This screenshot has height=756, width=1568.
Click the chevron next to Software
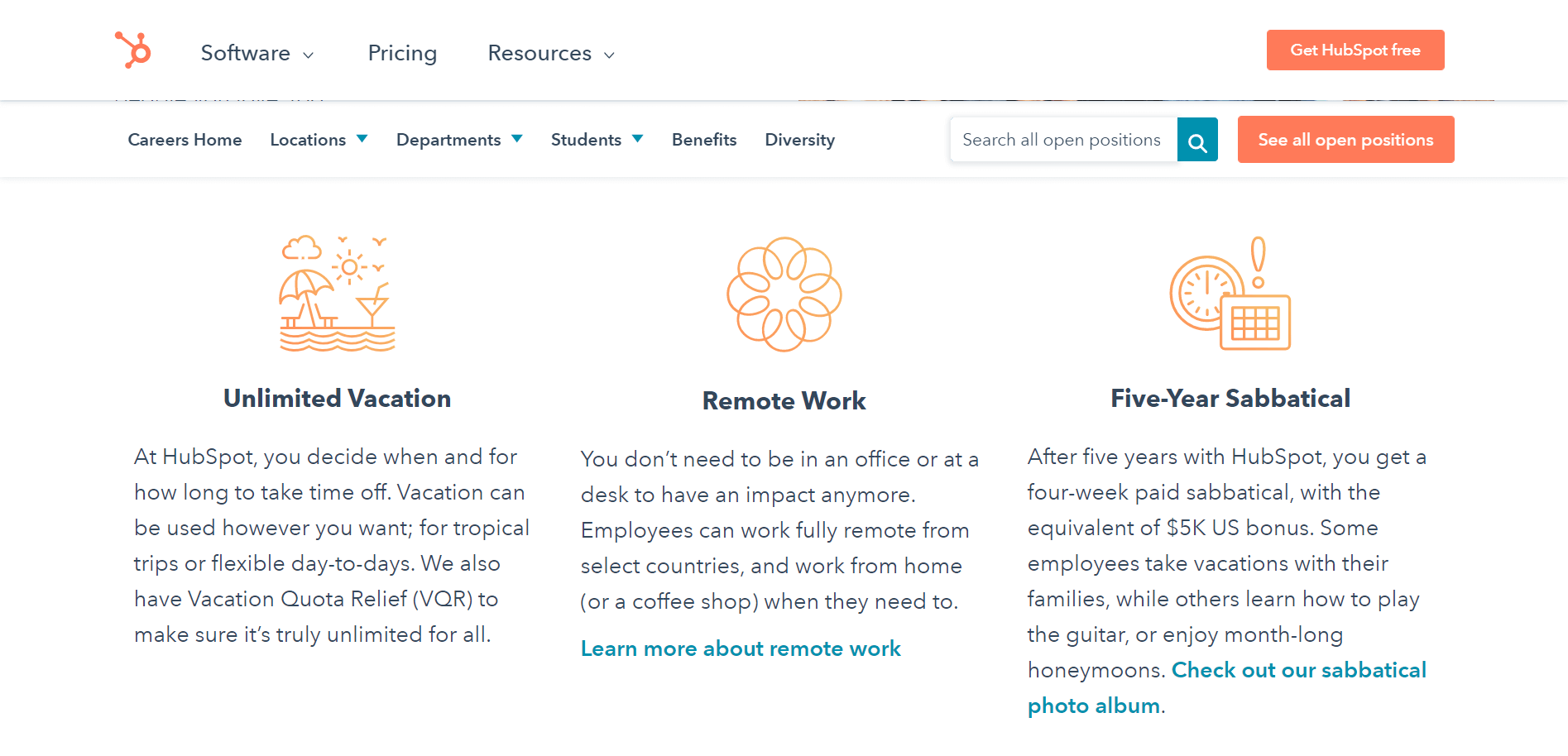tap(309, 55)
